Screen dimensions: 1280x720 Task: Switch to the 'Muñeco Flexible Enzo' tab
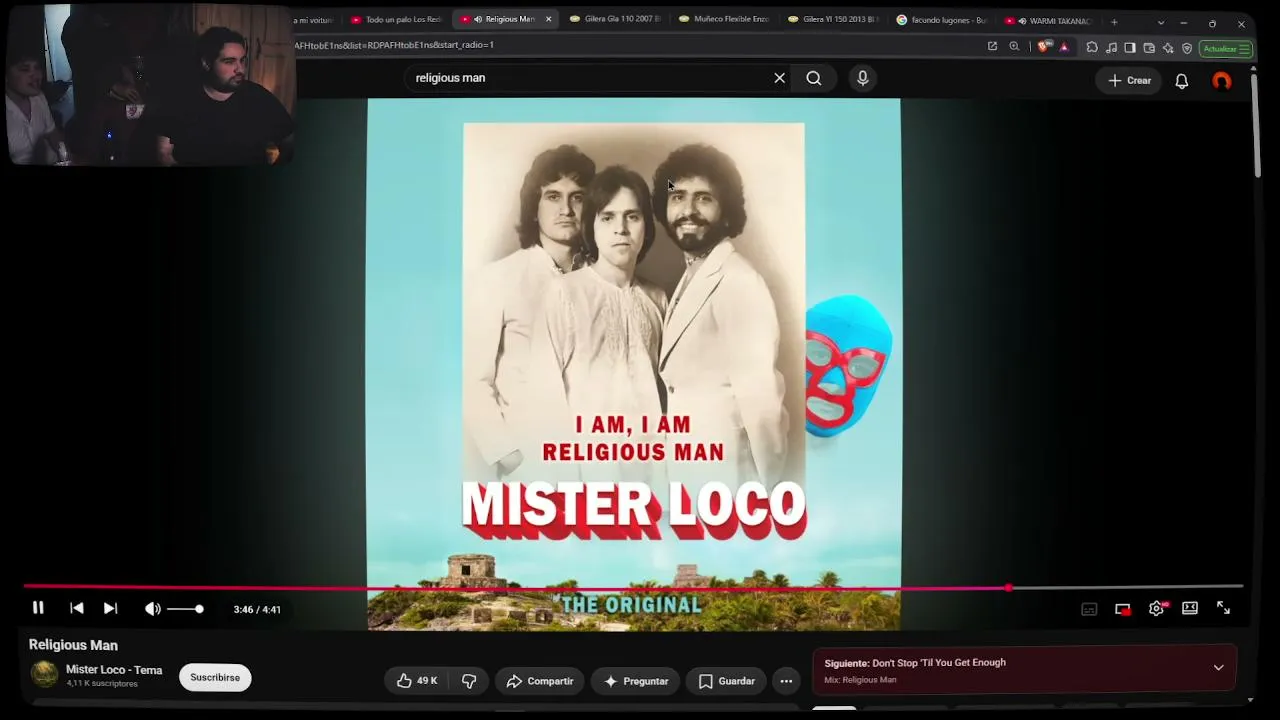click(725, 20)
